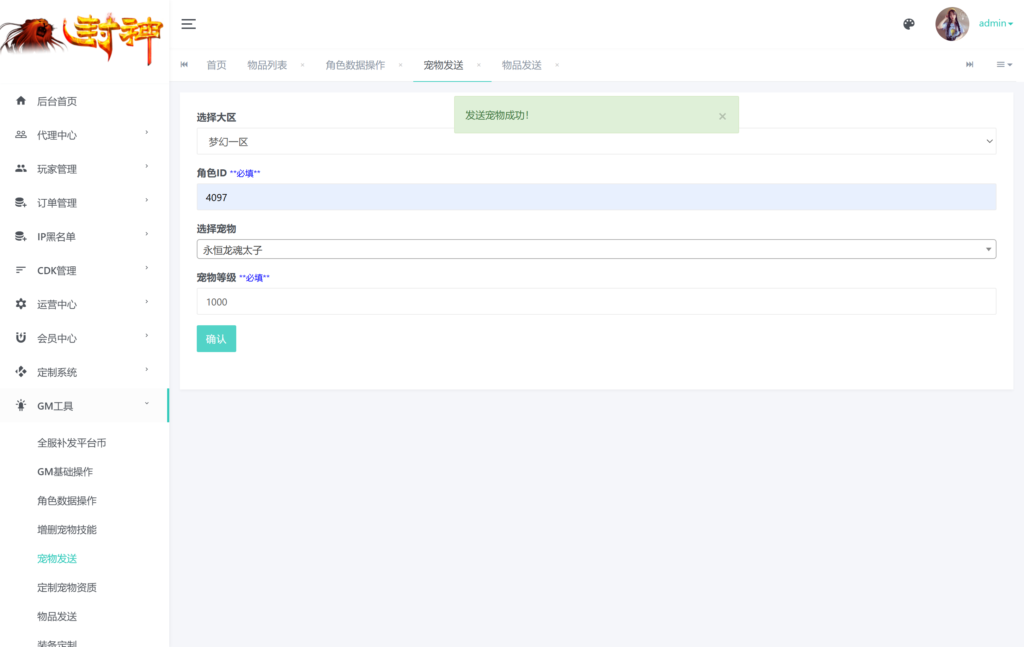Expand the 运营中心 menu arrow
The width and height of the screenshot is (1024, 647).
click(x=146, y=302)
